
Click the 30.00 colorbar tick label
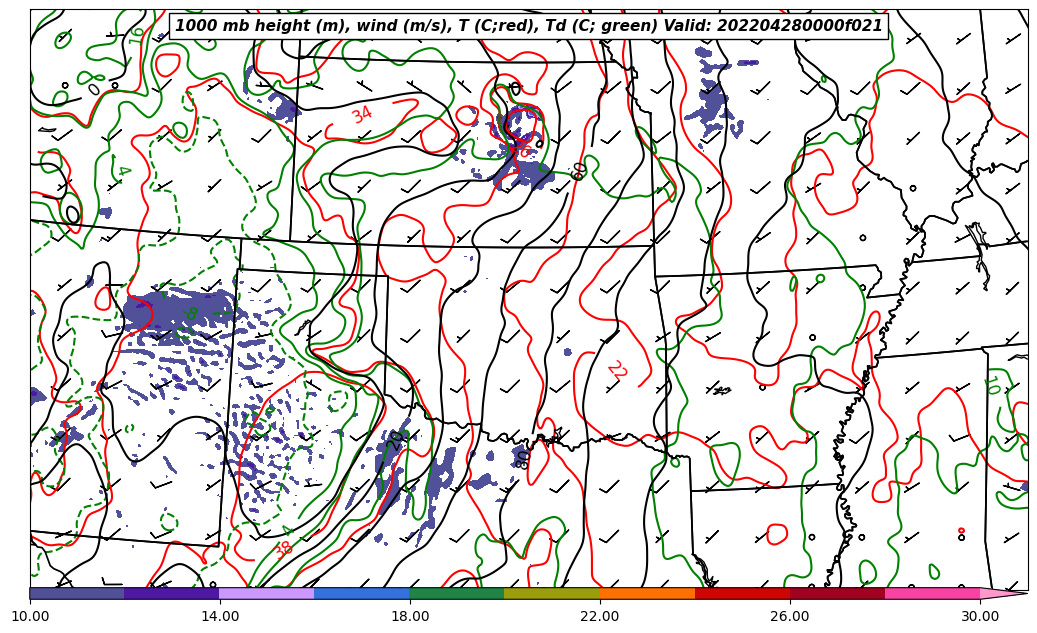tap(980, 616)
